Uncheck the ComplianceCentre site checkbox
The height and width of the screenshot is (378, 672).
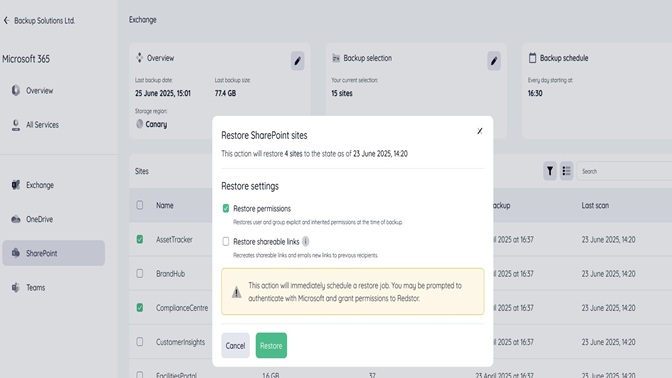(140, 308)
